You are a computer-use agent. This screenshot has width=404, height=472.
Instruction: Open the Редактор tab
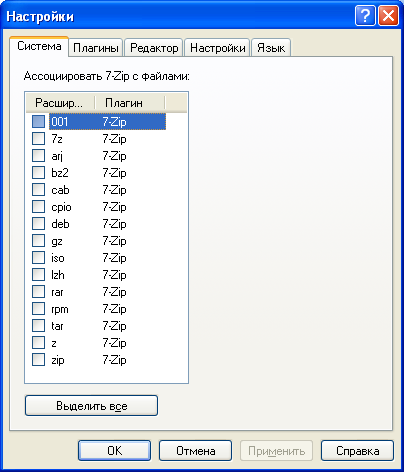point(154,48)
